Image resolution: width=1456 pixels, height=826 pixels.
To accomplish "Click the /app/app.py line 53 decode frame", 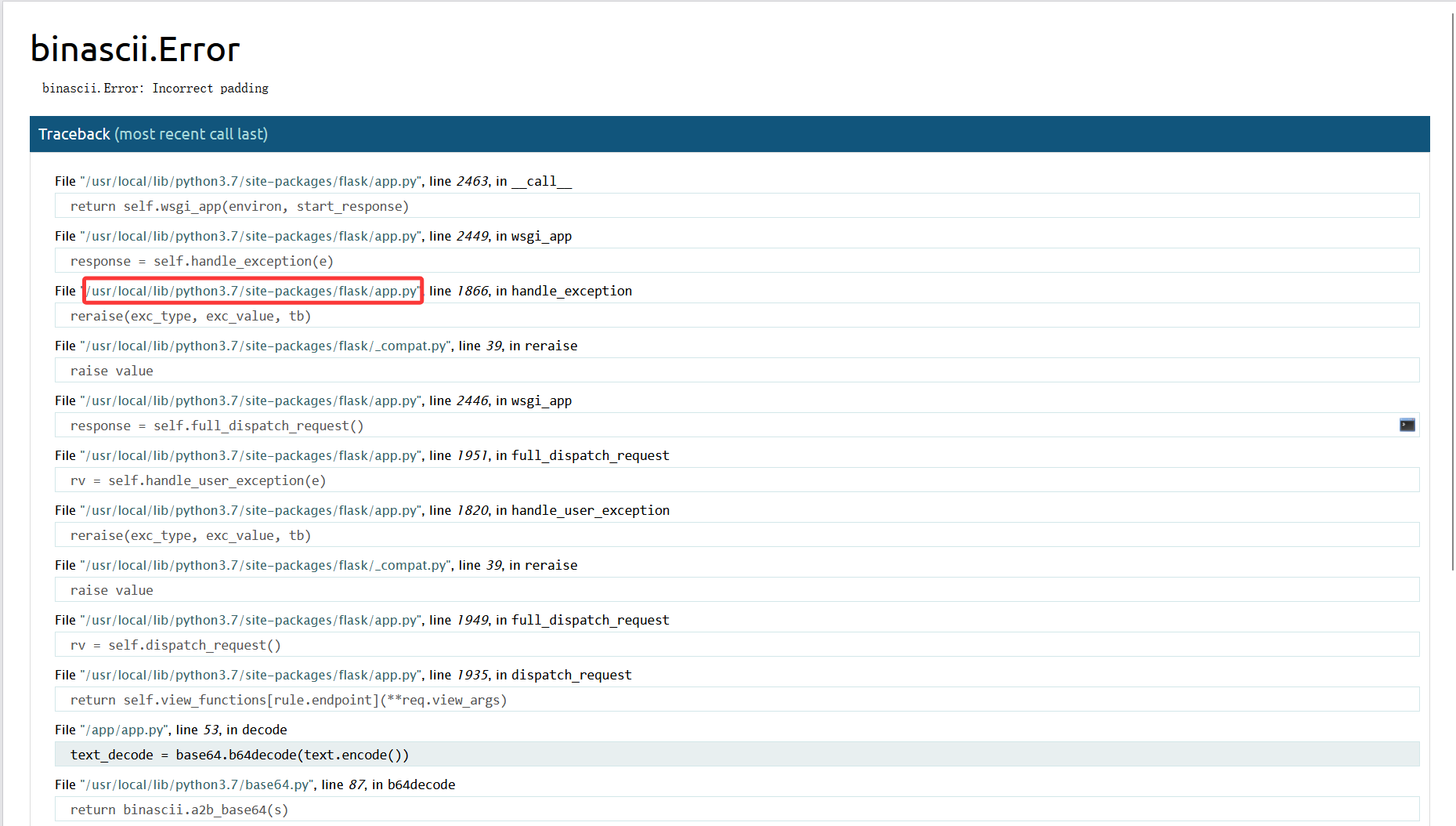I will tap(171, 730).
